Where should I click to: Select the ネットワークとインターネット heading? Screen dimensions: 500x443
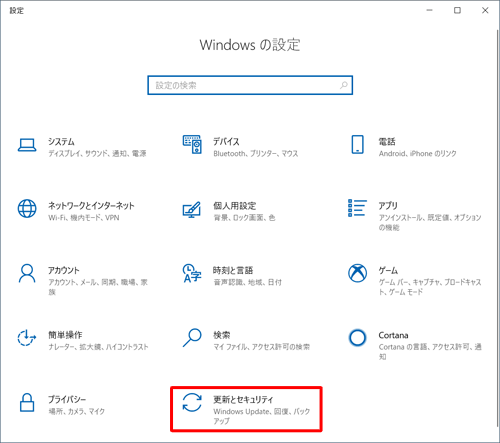click(x=91, y=206)
